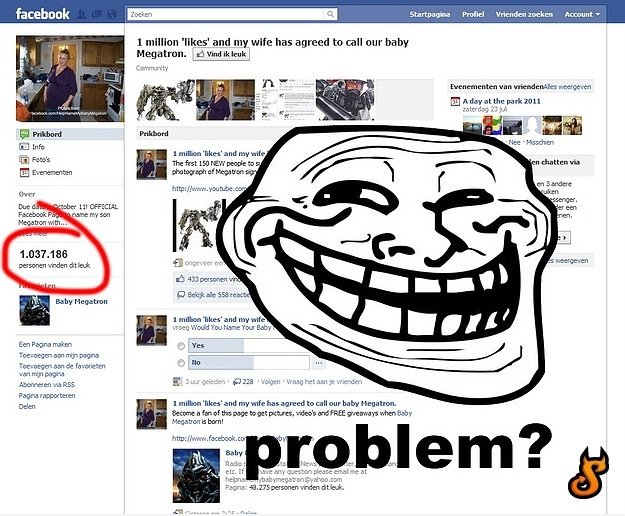625x516 pixels.
Task: Click Volgen under the poll
Action: click(271, 382)
